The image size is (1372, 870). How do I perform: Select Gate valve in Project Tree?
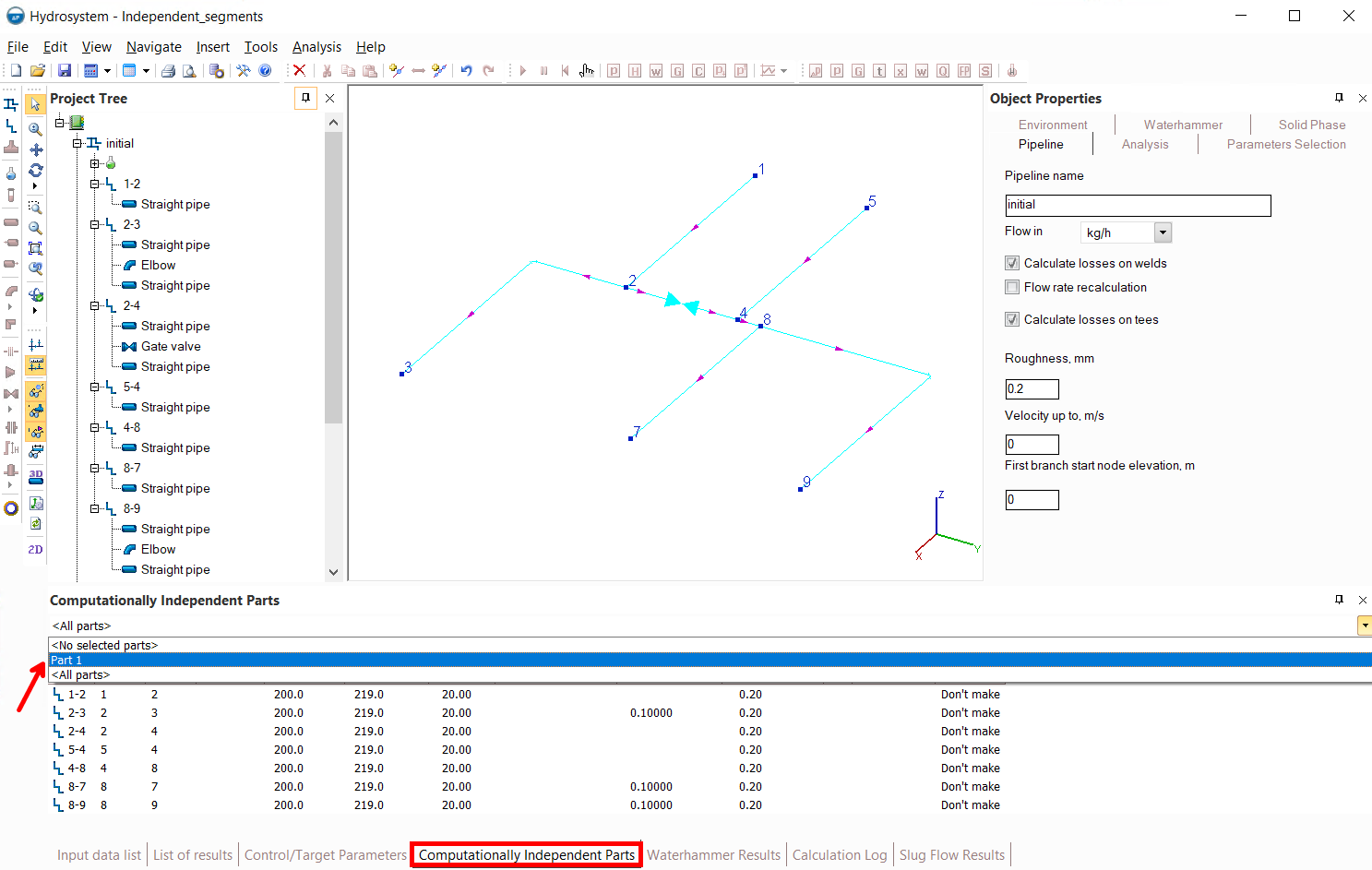[171, 346]
